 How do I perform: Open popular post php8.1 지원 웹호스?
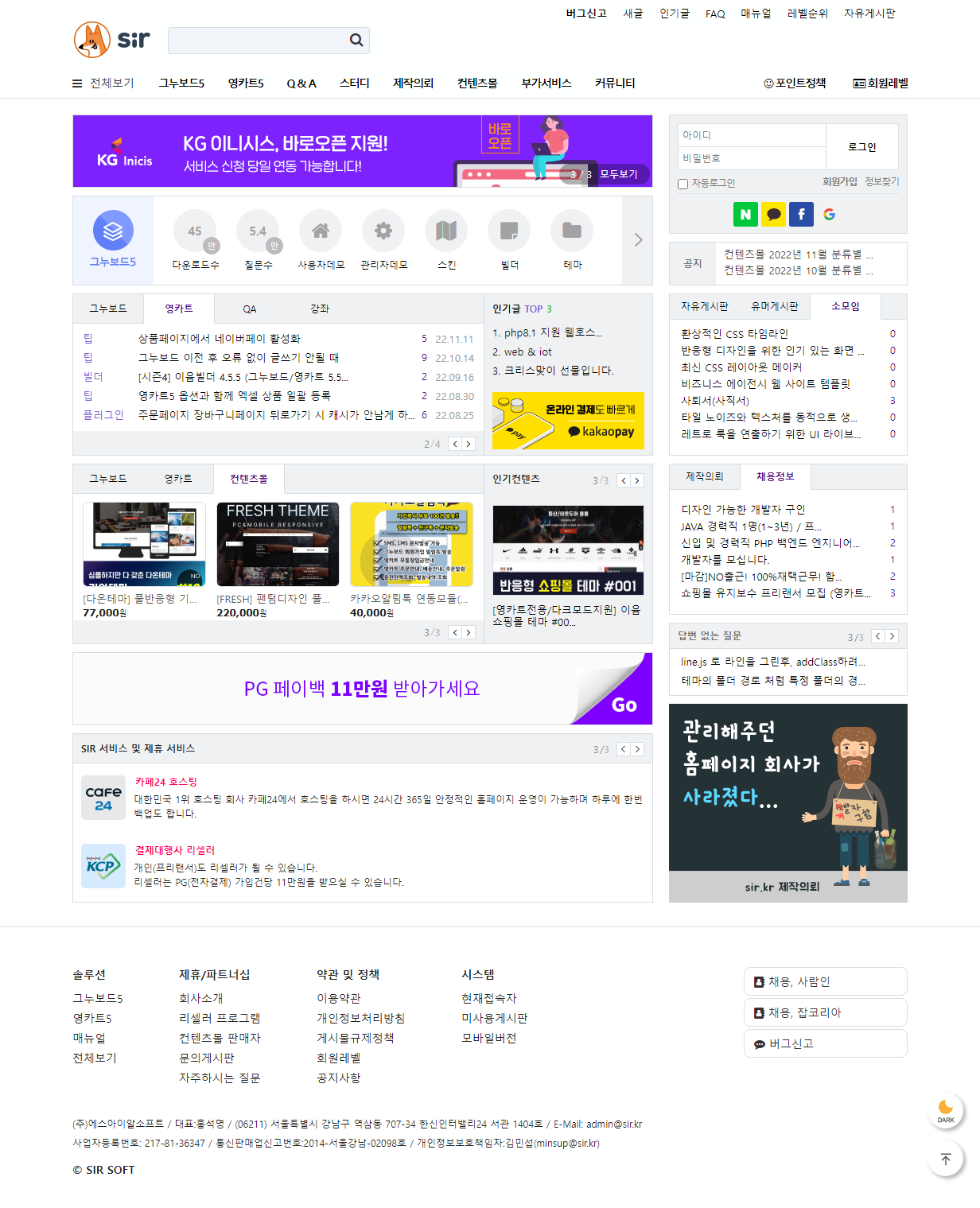pos(547,332)
